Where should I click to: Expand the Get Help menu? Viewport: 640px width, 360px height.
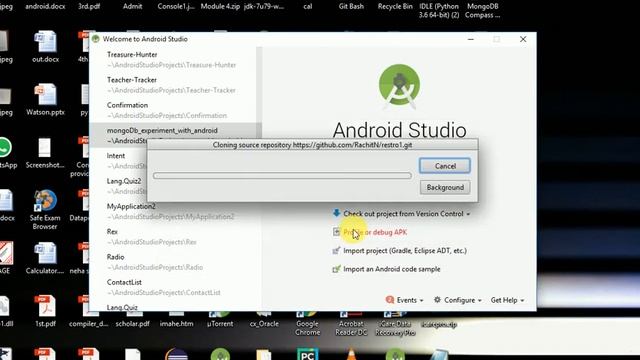(x=507, y=300)
